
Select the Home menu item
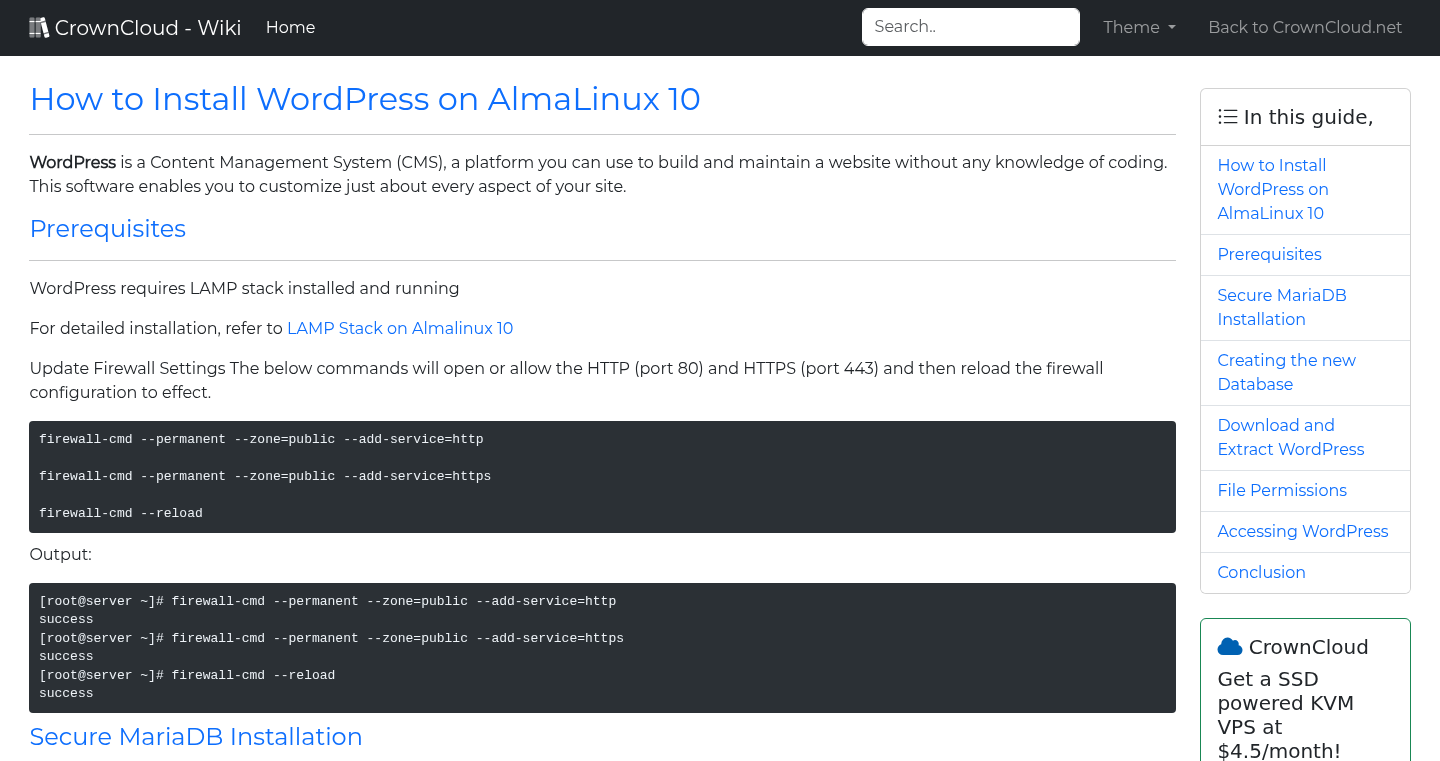coord(290,27)
